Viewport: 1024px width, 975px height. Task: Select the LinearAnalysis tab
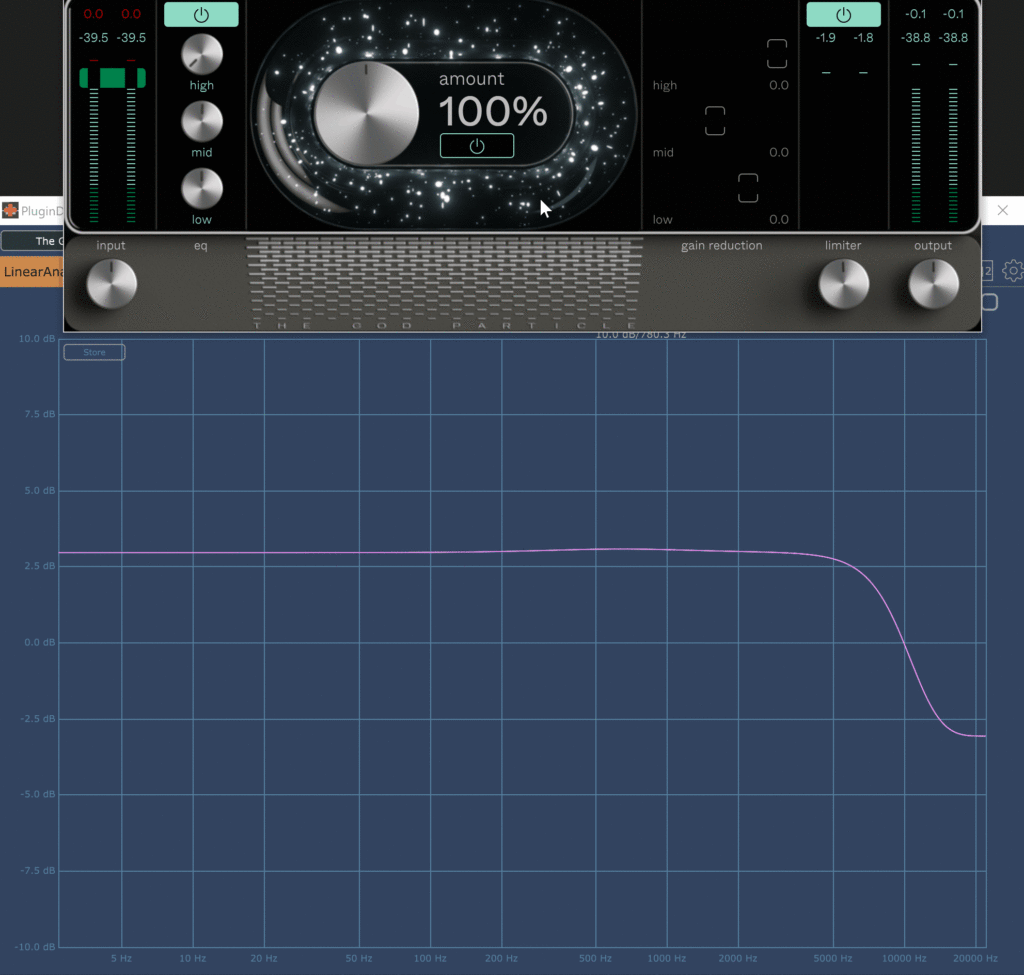tap(32, 272)
